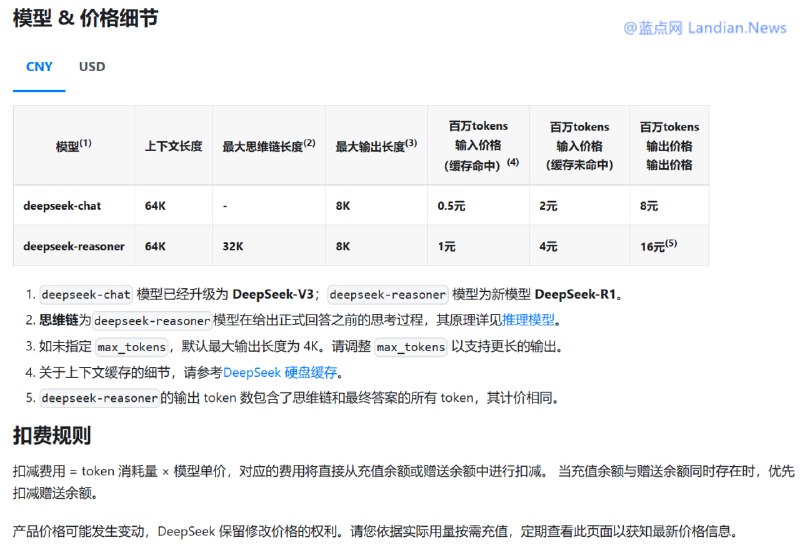Image resolution: width=800 pixels, height=550 pixels.
Task: Click the deepseek-reasoner code tag in footnote 2
Action: [x=152, y=320]
